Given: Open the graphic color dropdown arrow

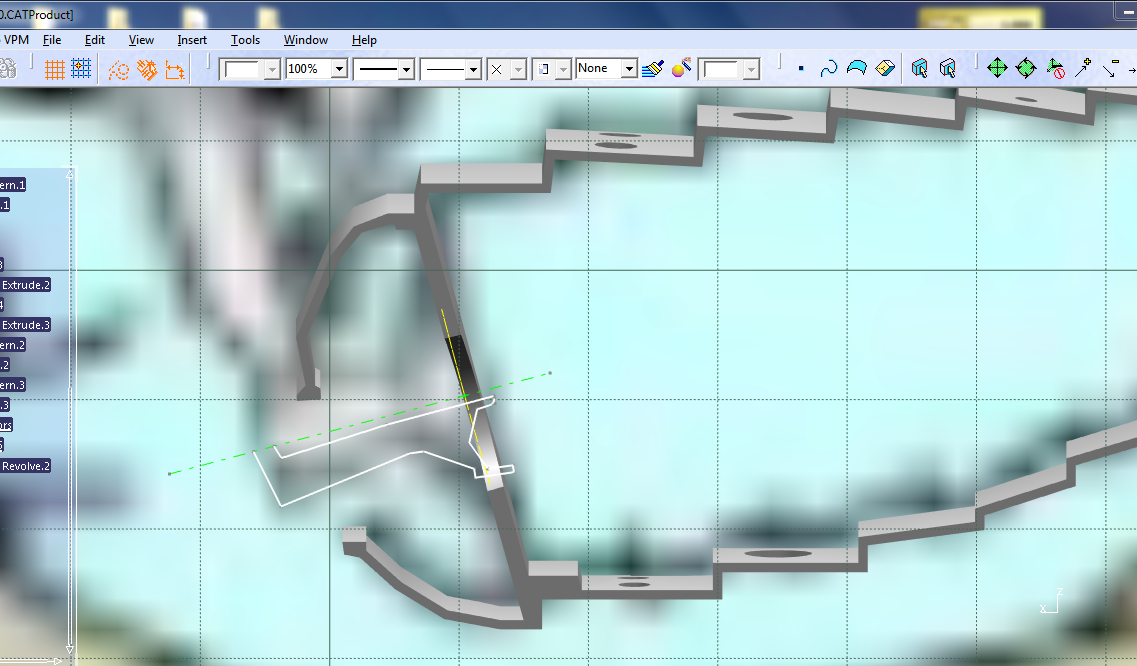Looking at the screenshot, I should [x=272, y=70].
